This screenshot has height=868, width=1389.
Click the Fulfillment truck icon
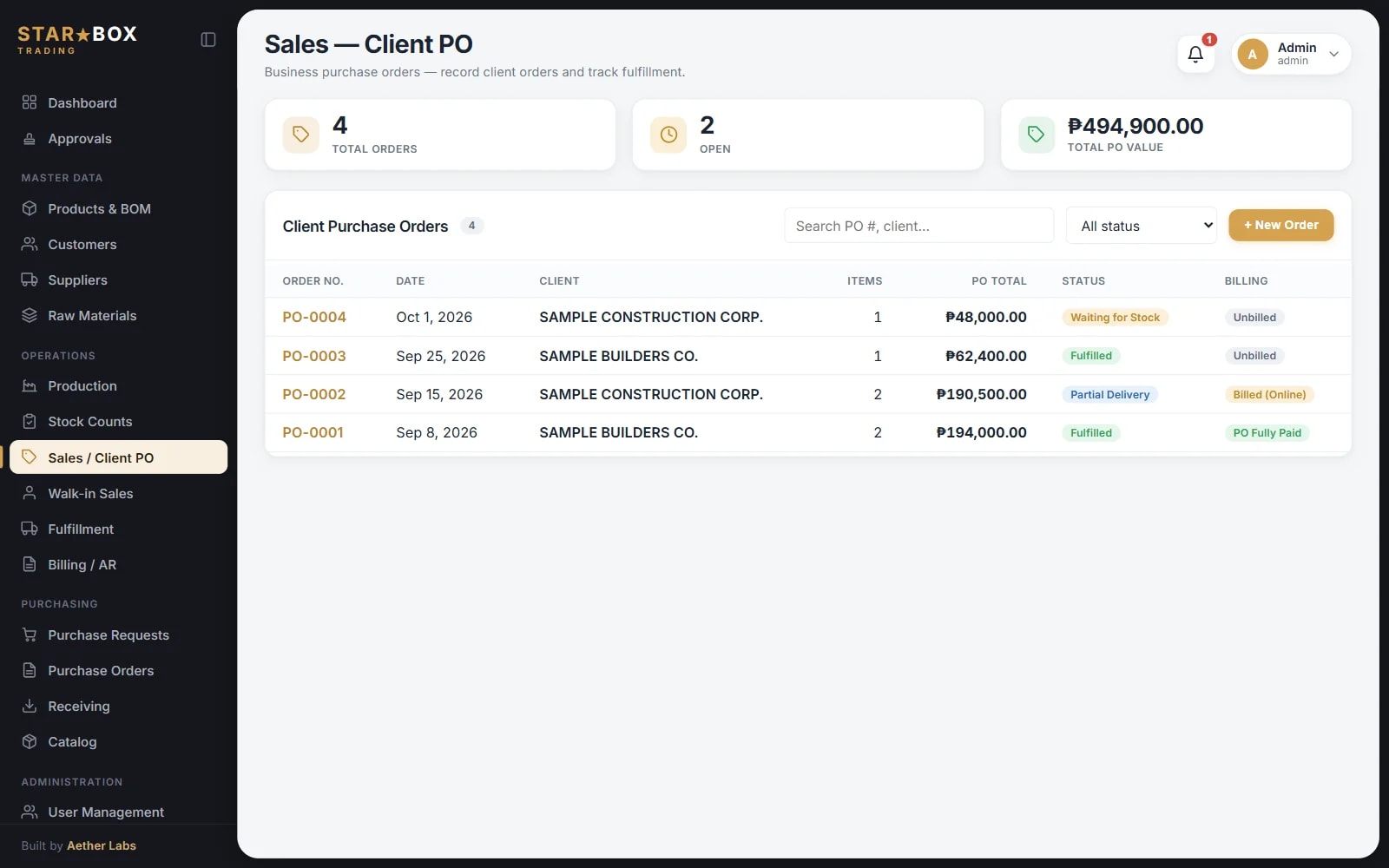30,529
